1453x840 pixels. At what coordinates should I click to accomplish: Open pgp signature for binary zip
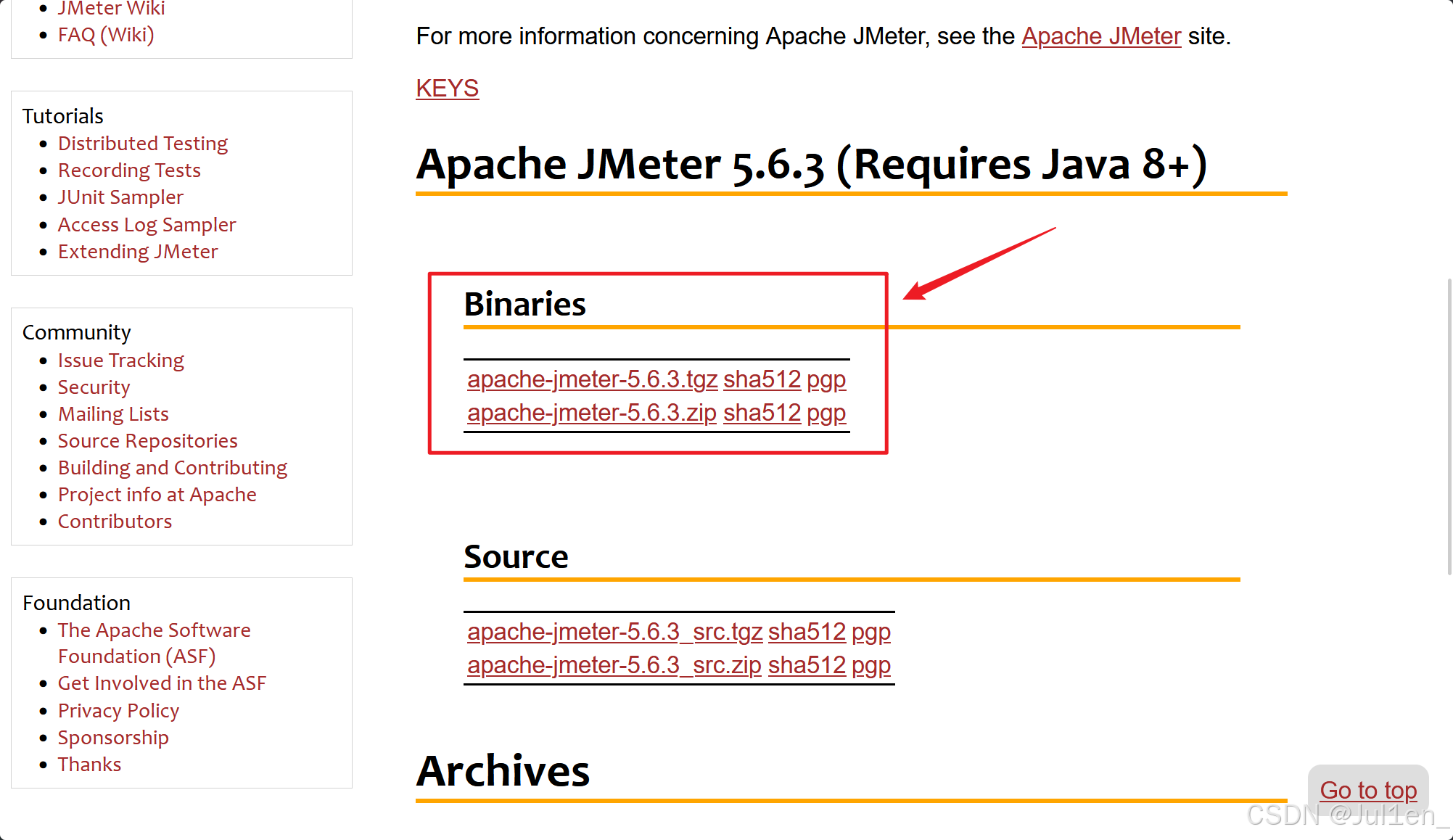826,413
